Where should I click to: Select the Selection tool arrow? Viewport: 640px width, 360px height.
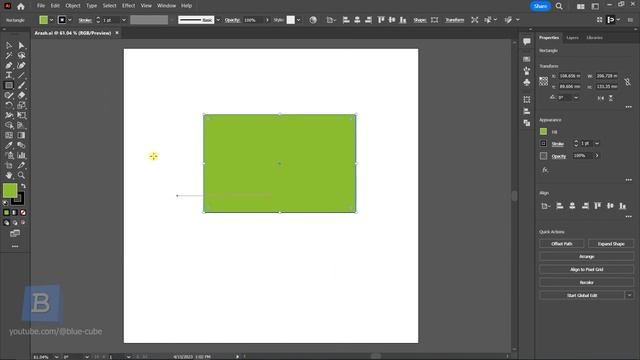point(9,45)
